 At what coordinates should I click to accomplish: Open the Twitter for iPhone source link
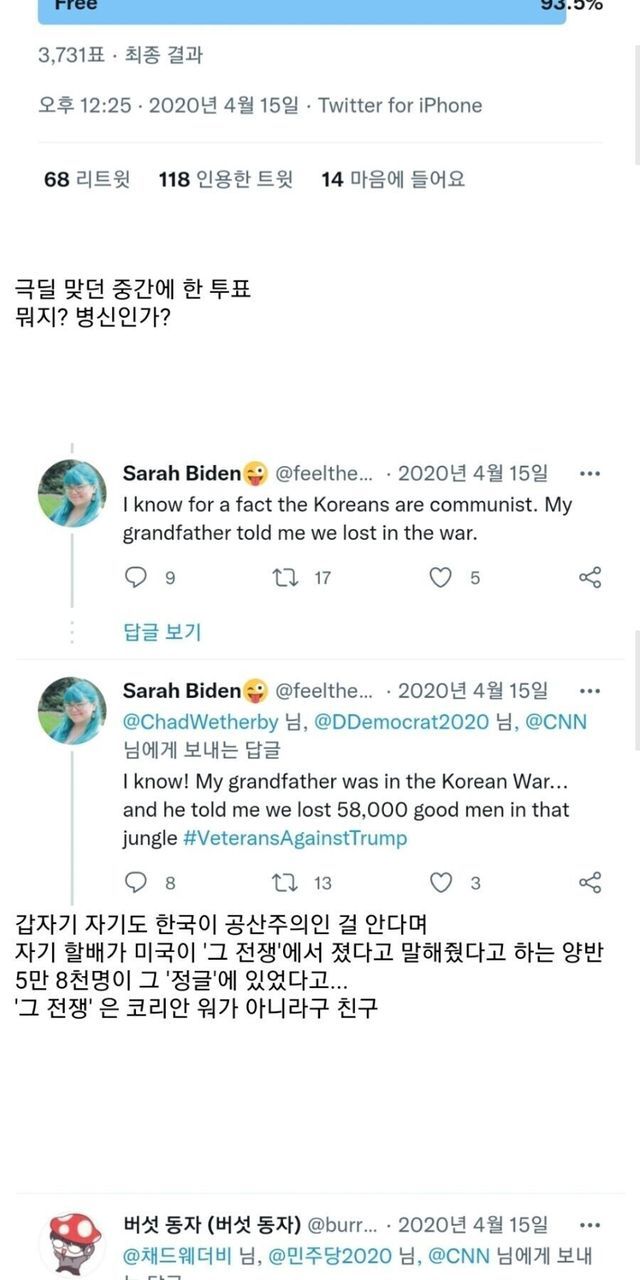pyautogui.click(x=400, y=106)
